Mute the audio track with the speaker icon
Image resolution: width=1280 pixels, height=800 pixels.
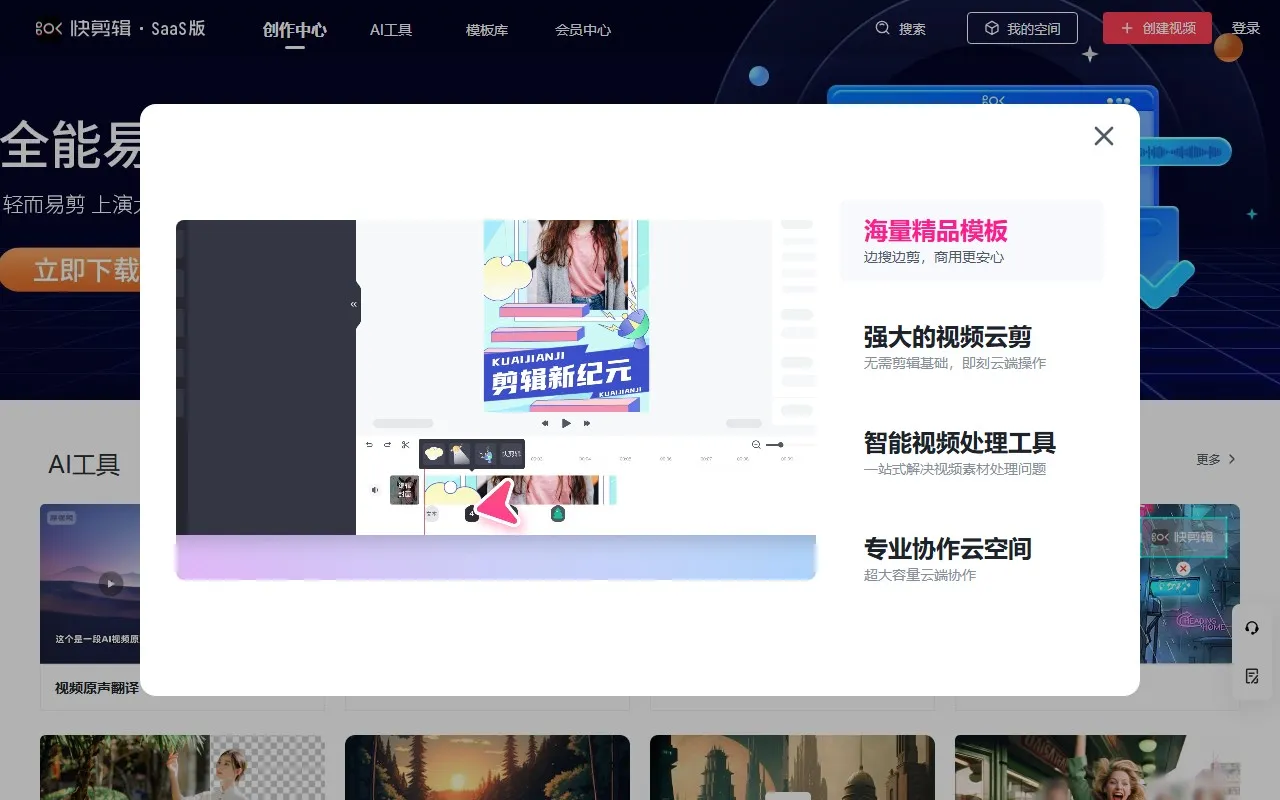pos(374,488)
